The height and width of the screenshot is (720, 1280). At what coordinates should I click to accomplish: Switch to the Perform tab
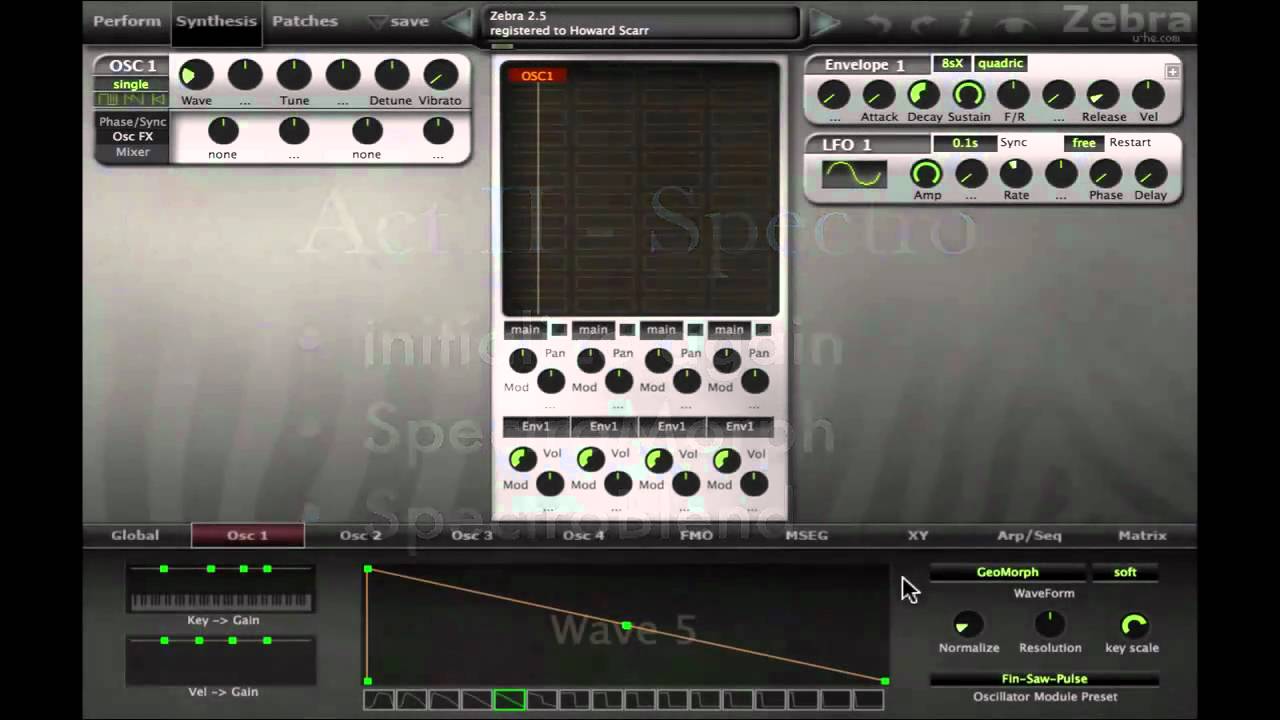click(x=127, y=21)
